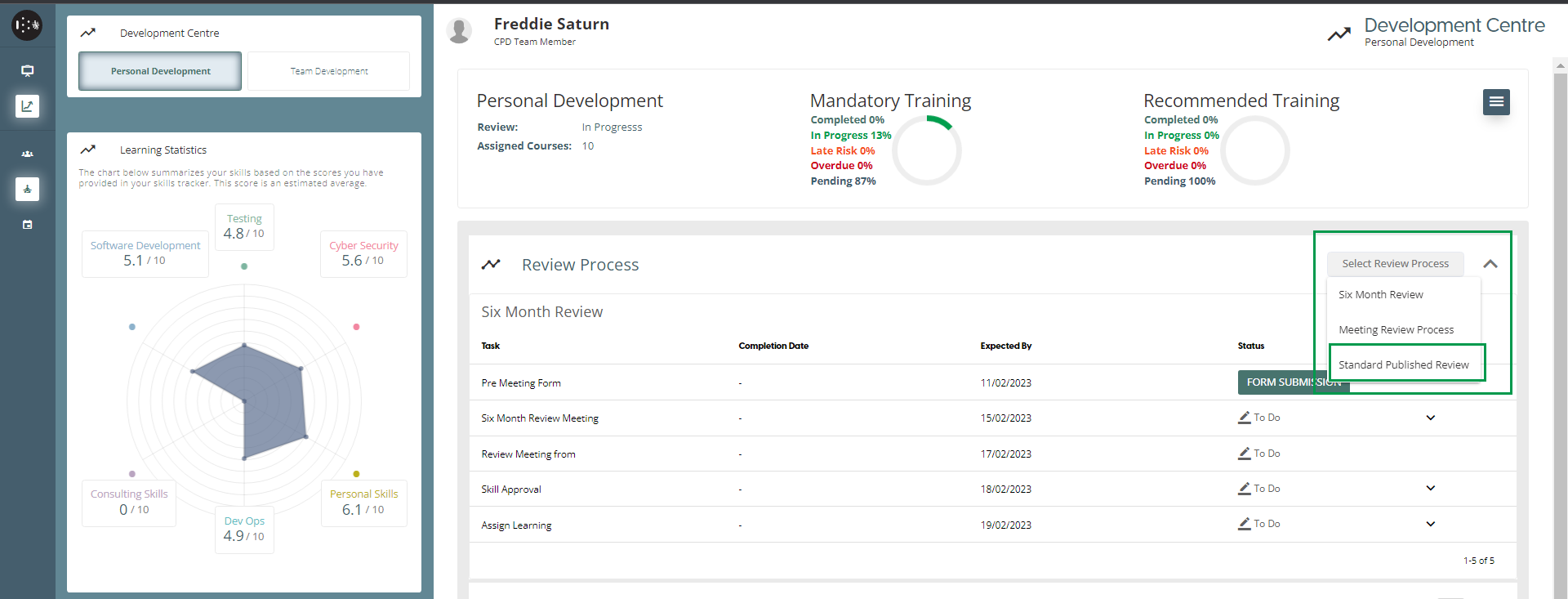The height and width of the screenshot is (599, 1568).
Task: Click the scroll-up arrow on the page scrollbar
Action: (x=1560, y=65)
